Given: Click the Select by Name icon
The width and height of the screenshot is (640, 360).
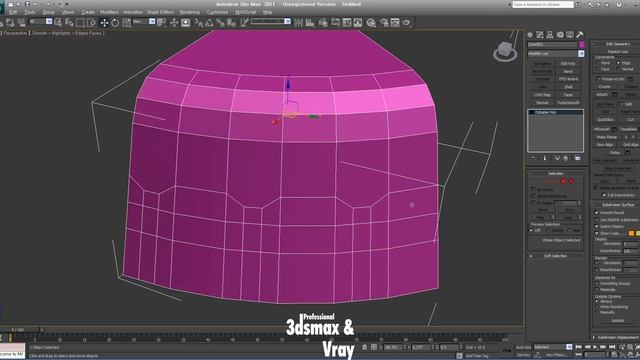Looking at the screenshot, I should tap(69, 23).
